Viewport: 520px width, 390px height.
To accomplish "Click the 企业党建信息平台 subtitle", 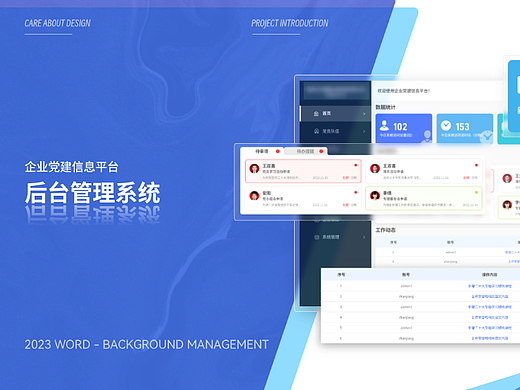I will (x=71, y=167).
